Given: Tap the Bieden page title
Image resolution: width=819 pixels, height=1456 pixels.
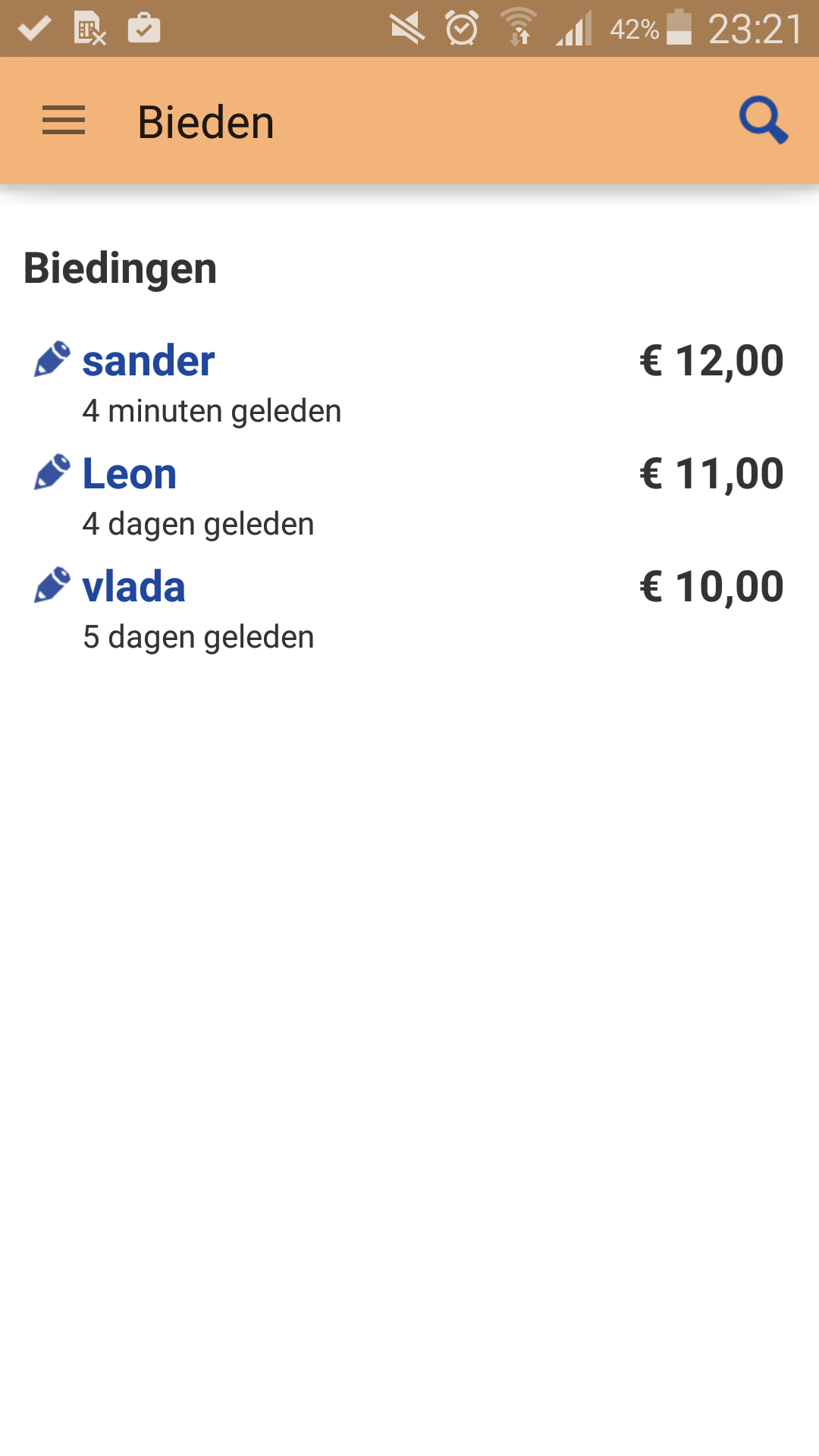Looking at the screenshot, I should (x=206, y=122).
